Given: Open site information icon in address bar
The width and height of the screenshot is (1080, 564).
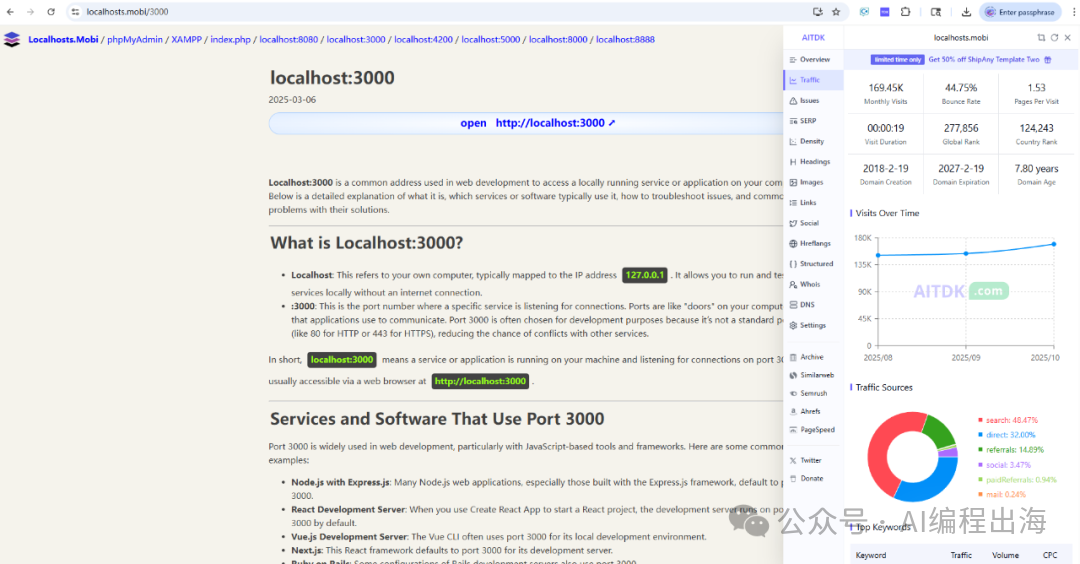Looking at the screenshot, I should click(x=75, y=12).
